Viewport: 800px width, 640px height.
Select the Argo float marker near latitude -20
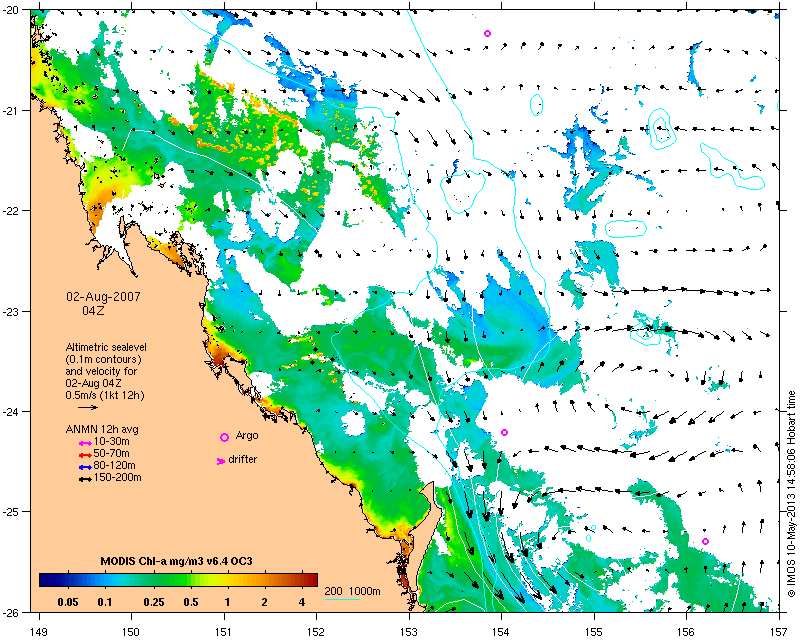487,34
